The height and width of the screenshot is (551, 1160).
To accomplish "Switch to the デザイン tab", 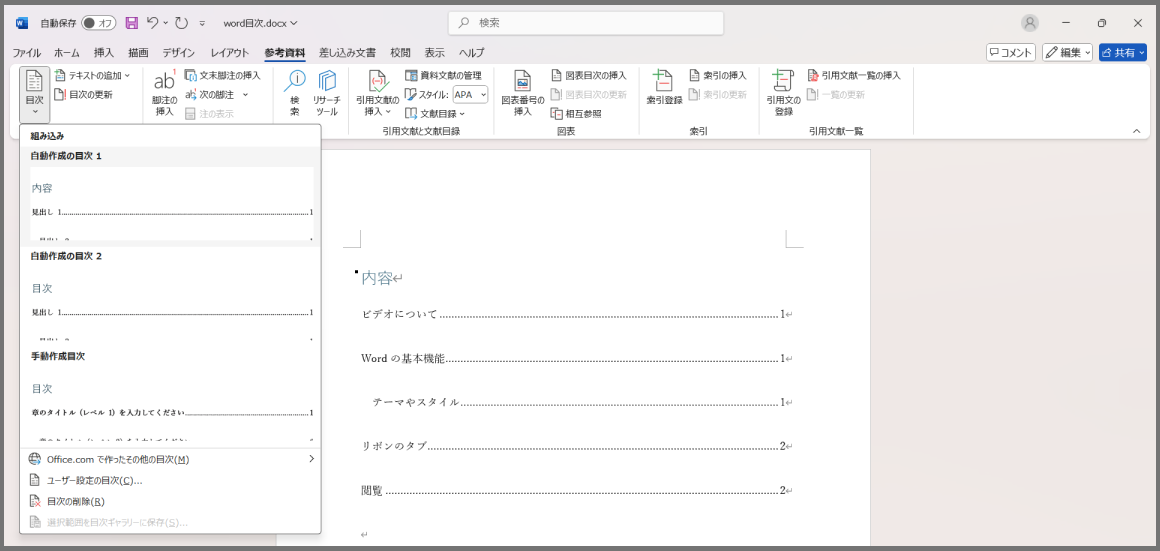I will click(x=179, y=53).
